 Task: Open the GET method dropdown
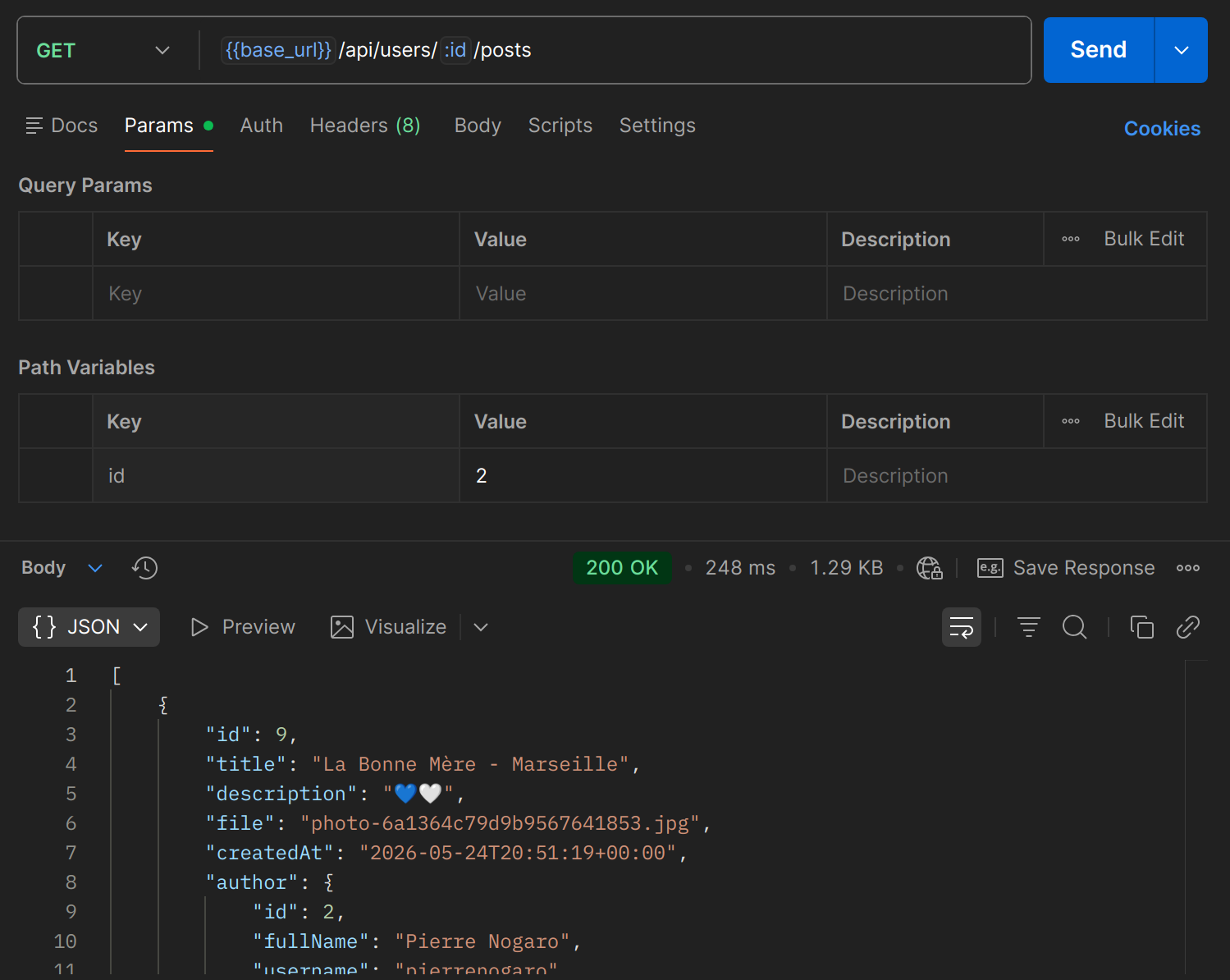[x=103, y=50]
